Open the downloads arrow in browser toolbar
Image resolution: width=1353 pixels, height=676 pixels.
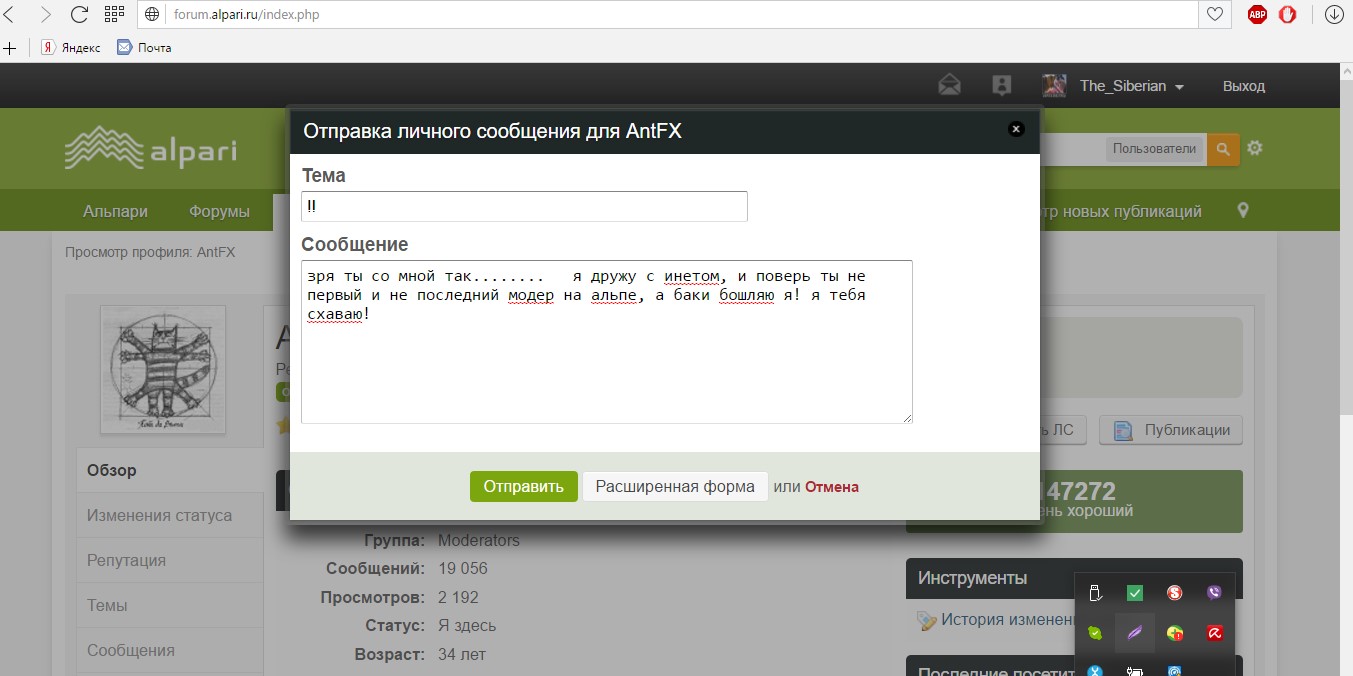[1333, 15]
